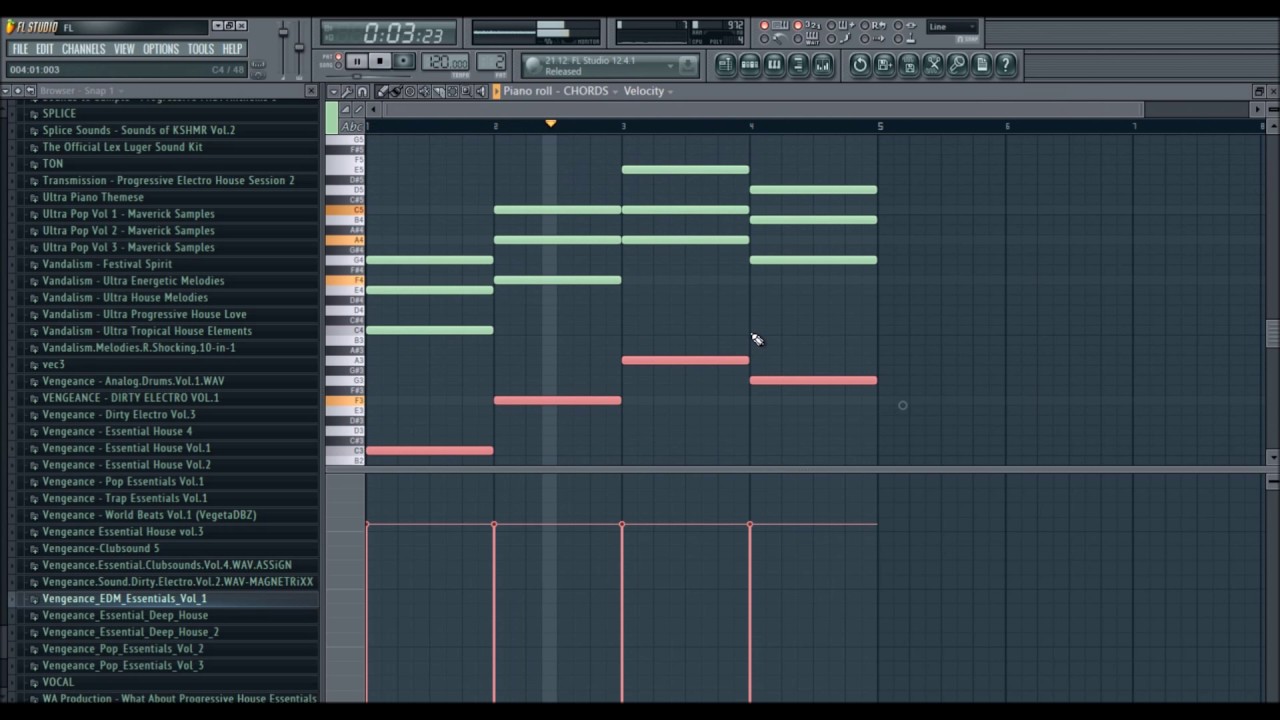Toggle the loop recording R LED
This screenshot has width=1280, height=720.
click(865, 25)
